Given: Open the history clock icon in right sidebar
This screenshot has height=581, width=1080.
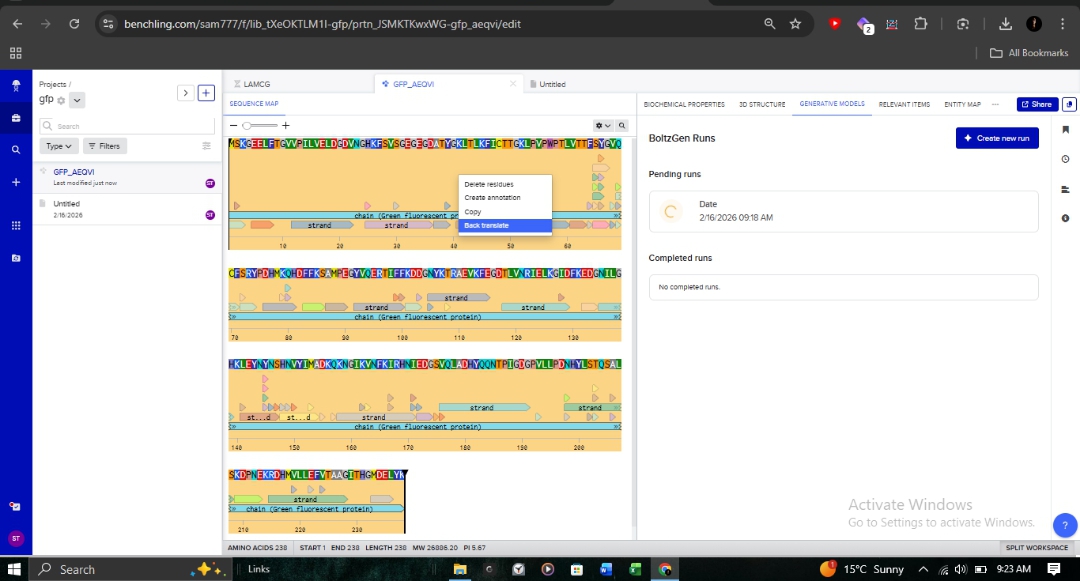Looking at the screenshot, I should click(x=1065, y=159).
